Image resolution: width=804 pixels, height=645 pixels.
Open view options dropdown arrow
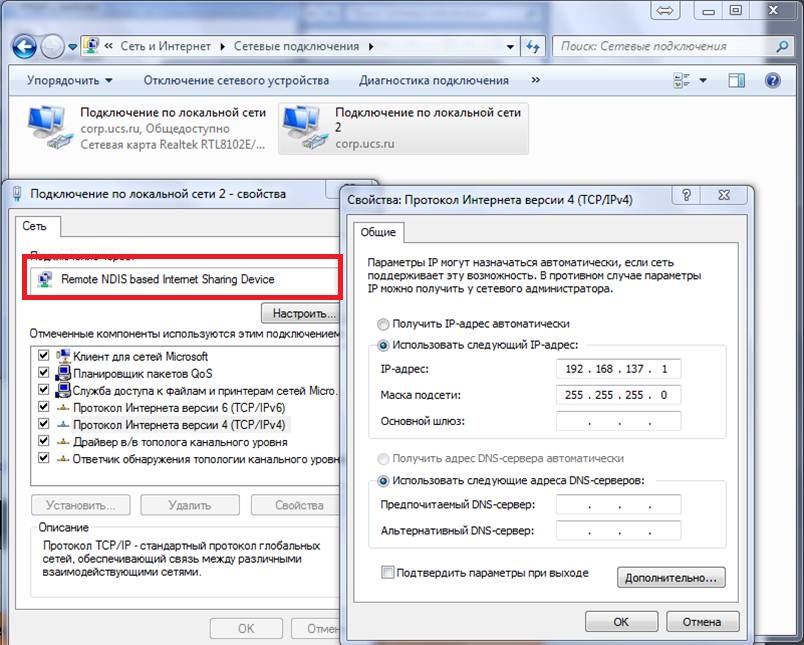point(703,80)
